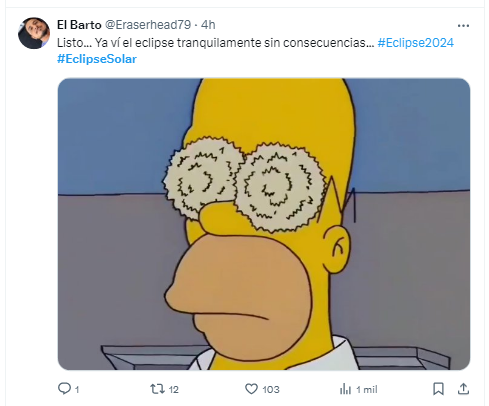The width and height of the screenshot is (489, 406).
Task: Follow the #EclipseSolar hashtag link
Action: click(97, 59)
